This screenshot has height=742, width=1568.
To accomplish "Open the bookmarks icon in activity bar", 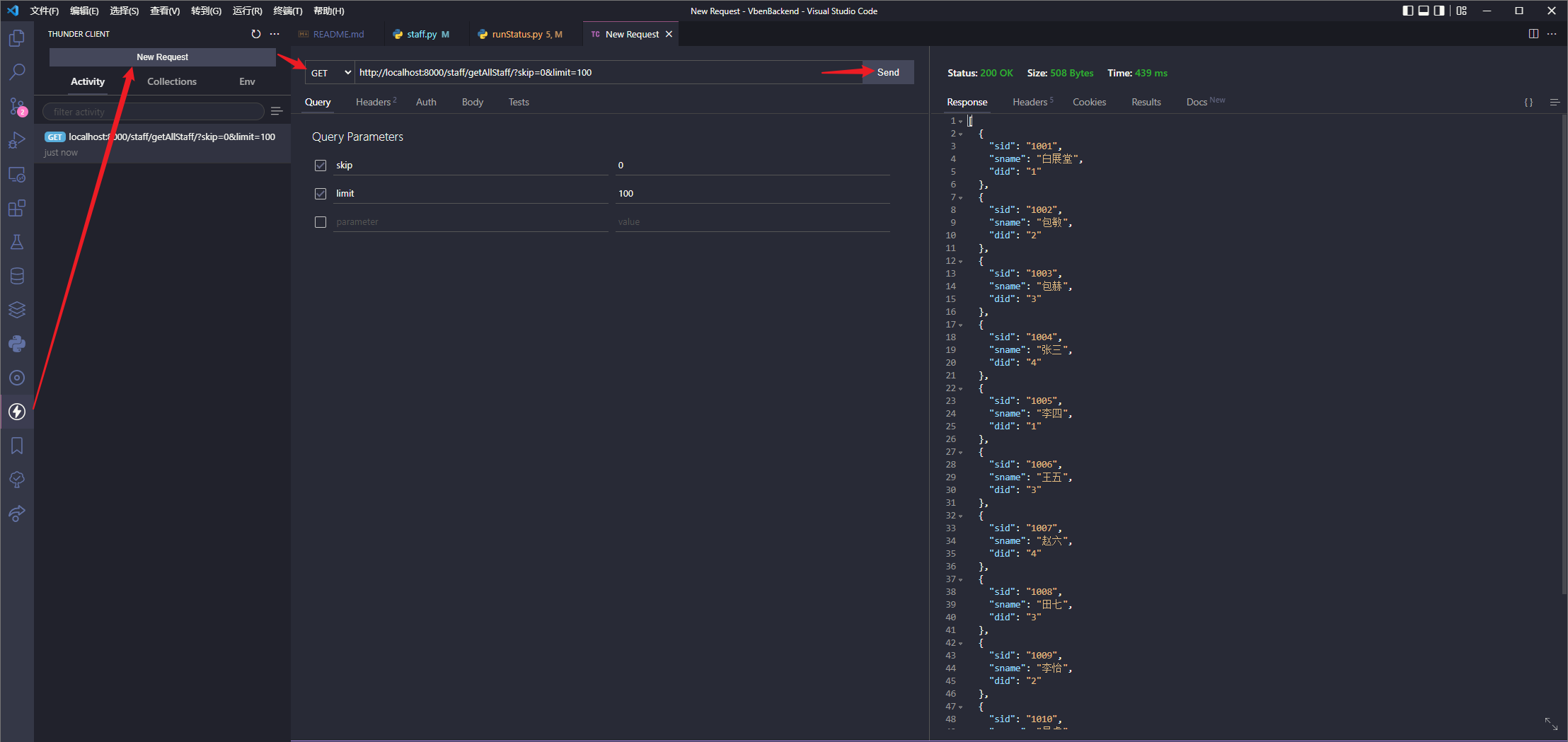I will (17, 446).
